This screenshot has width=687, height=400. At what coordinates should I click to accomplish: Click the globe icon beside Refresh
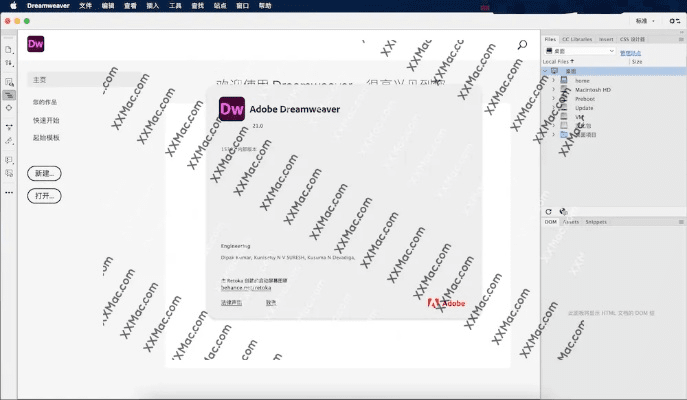click(563, 212)
